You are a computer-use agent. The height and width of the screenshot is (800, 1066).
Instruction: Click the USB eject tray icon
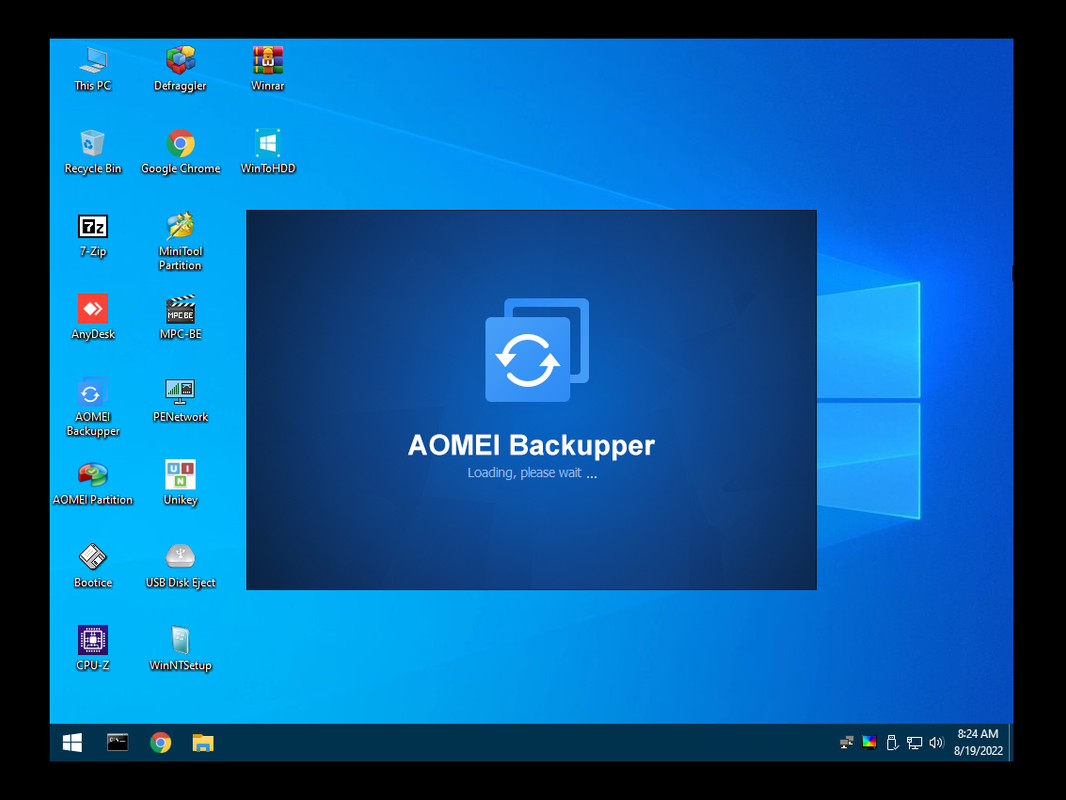pyautogui.click(x=892, y=743)
